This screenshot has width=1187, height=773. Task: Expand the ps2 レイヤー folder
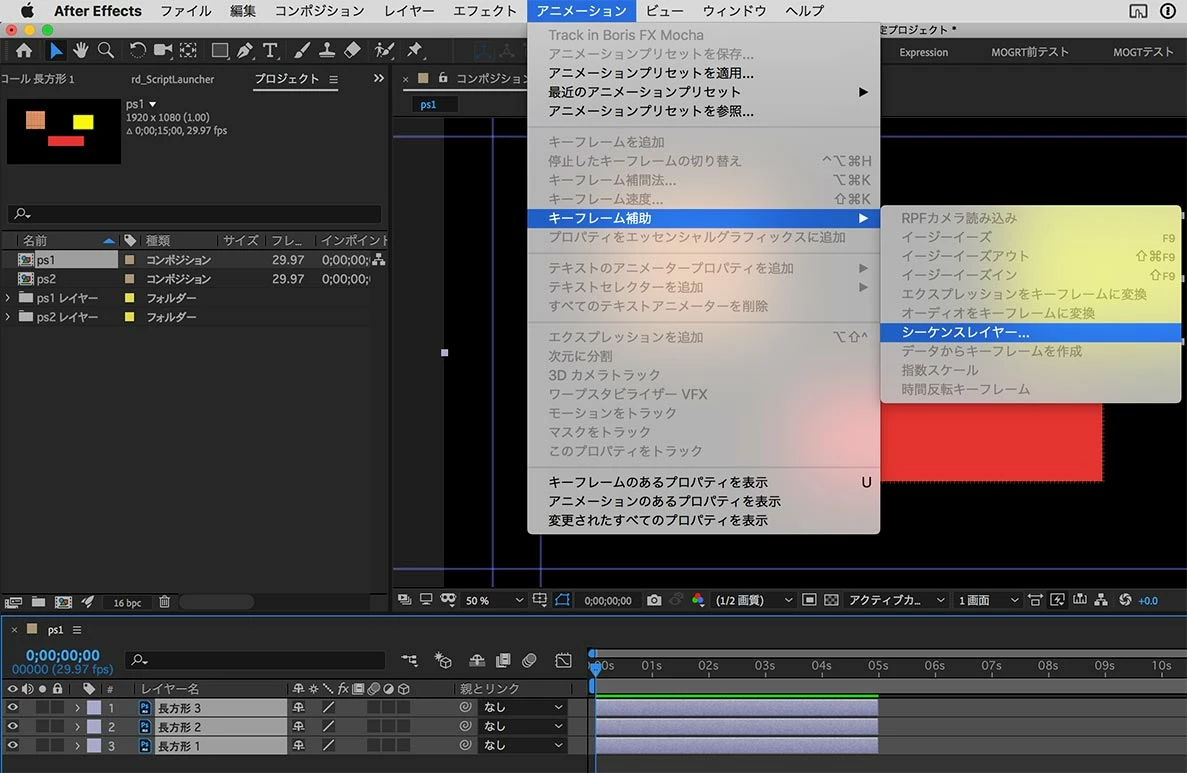click(x=8, y=316)
